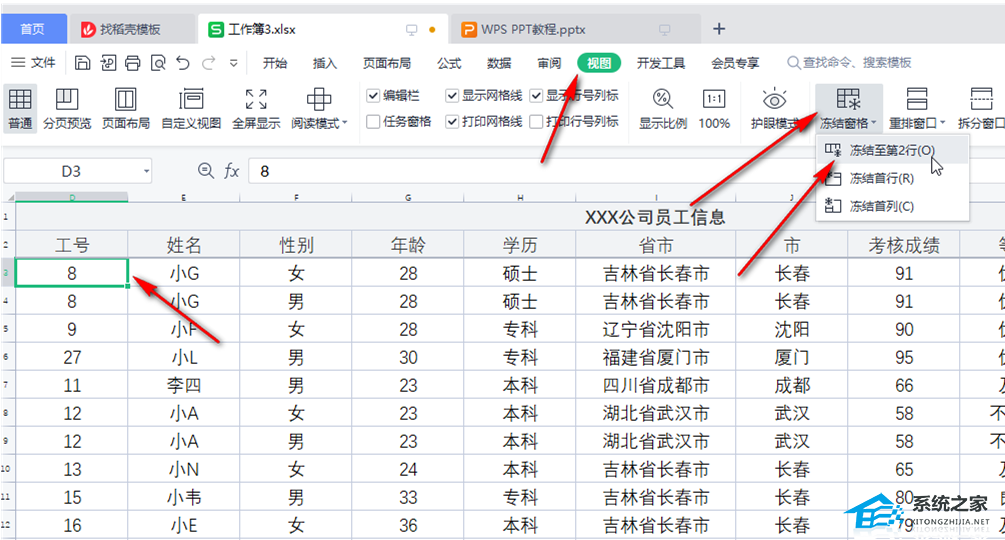The width and height of the screenshot is (1005, 540).
Task: Click the Normal (普通) view icon
Action: (20, 100)
